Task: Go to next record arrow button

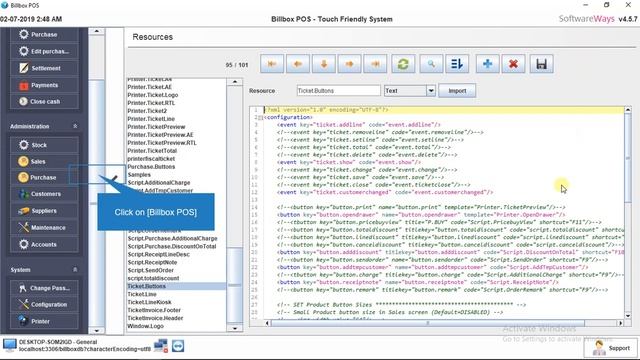Action: (349, 64)
